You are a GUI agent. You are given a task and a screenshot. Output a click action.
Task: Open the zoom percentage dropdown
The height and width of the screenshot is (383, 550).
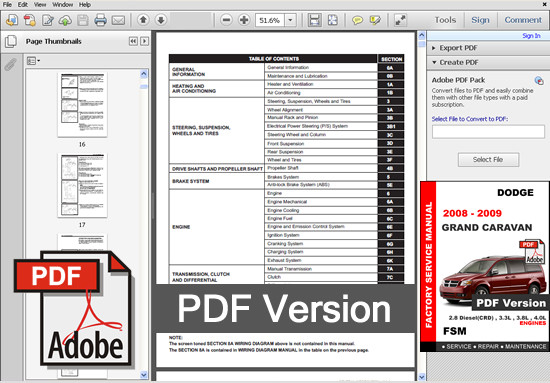point(290,20)
